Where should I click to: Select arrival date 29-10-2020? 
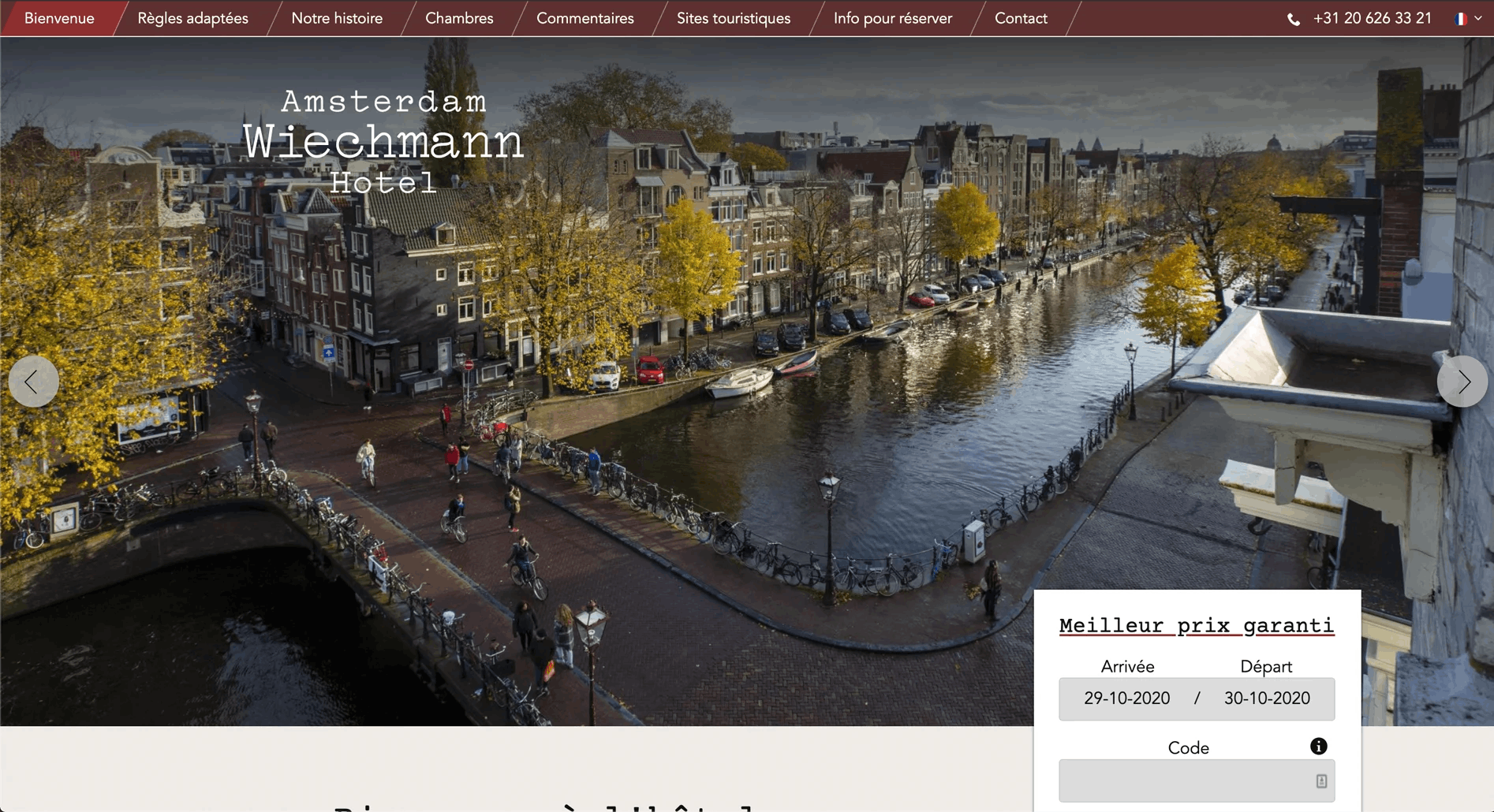point(1126,698)
